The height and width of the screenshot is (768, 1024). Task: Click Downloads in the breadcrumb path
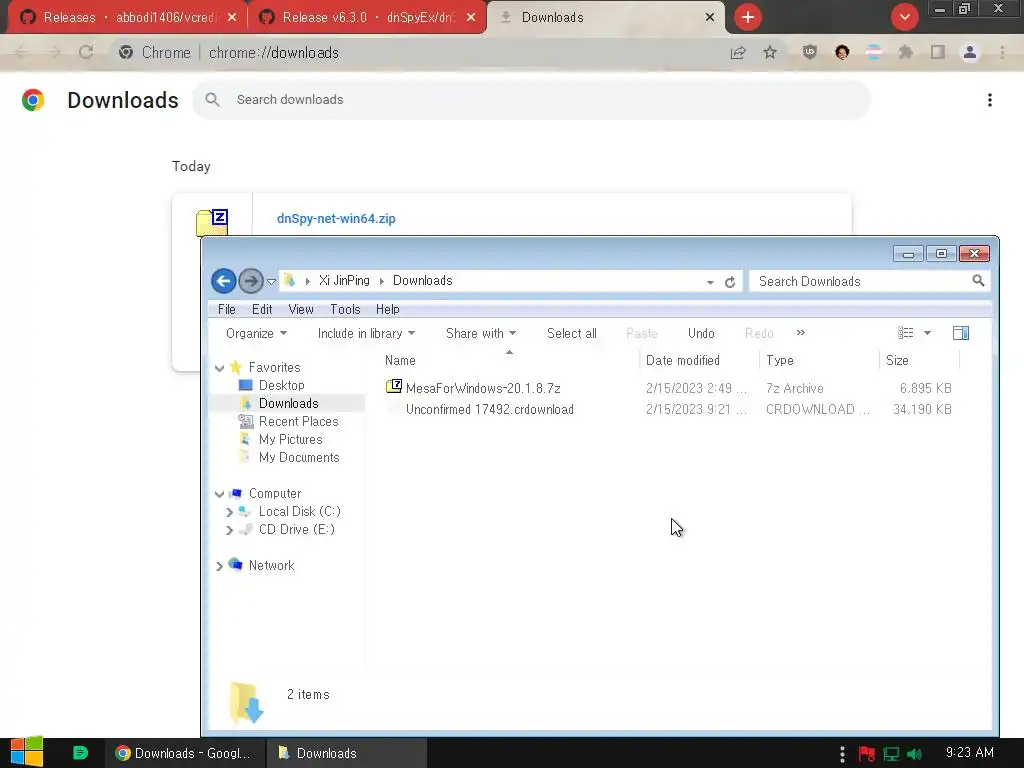423,281
